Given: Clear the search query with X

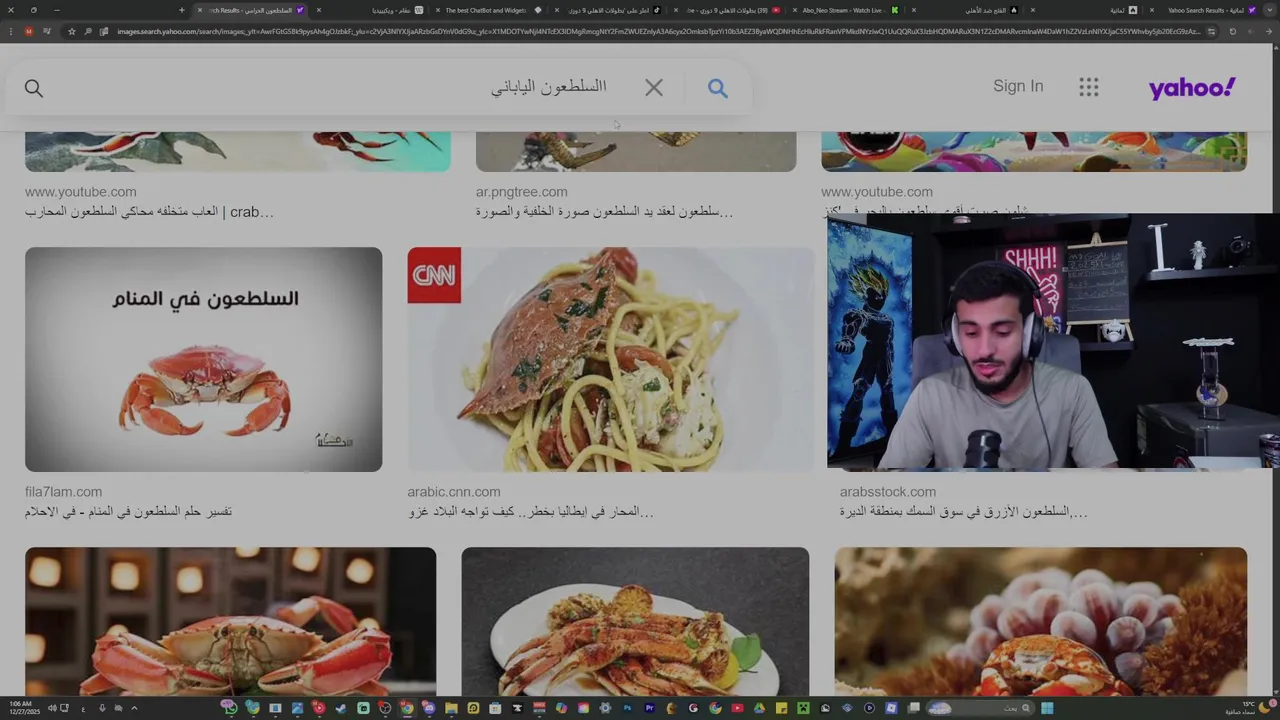Looking at the screenshot, I should (654, 88).
